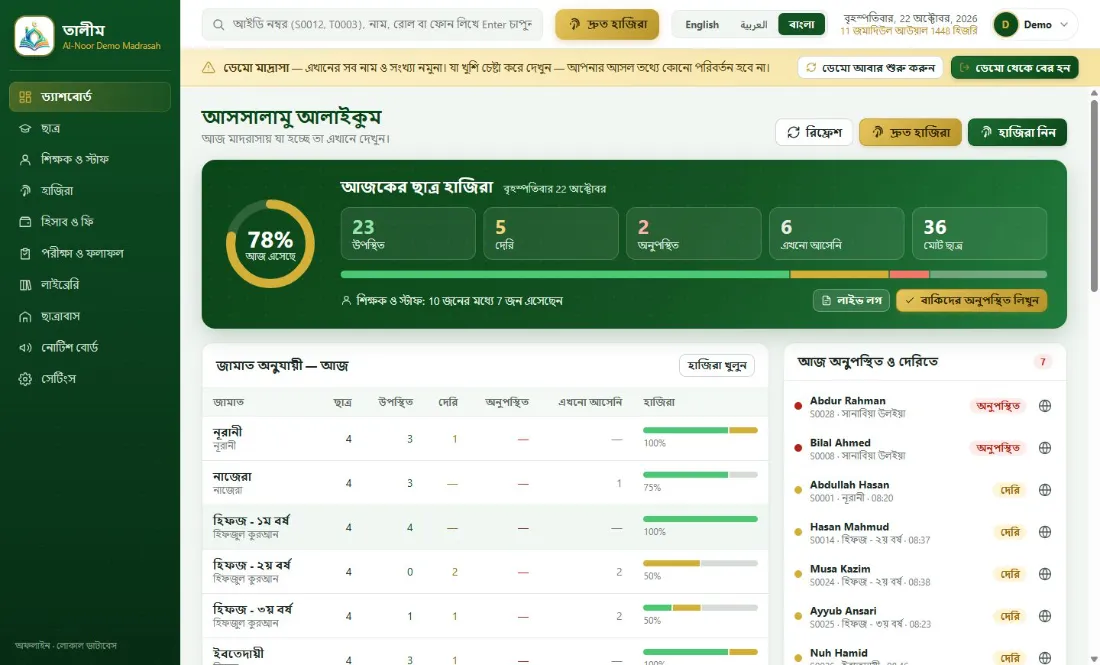The image size is (1100, 665).
Task: Click globe icon beside Bilal Ahmed
Action: (x=1045, y=448)
